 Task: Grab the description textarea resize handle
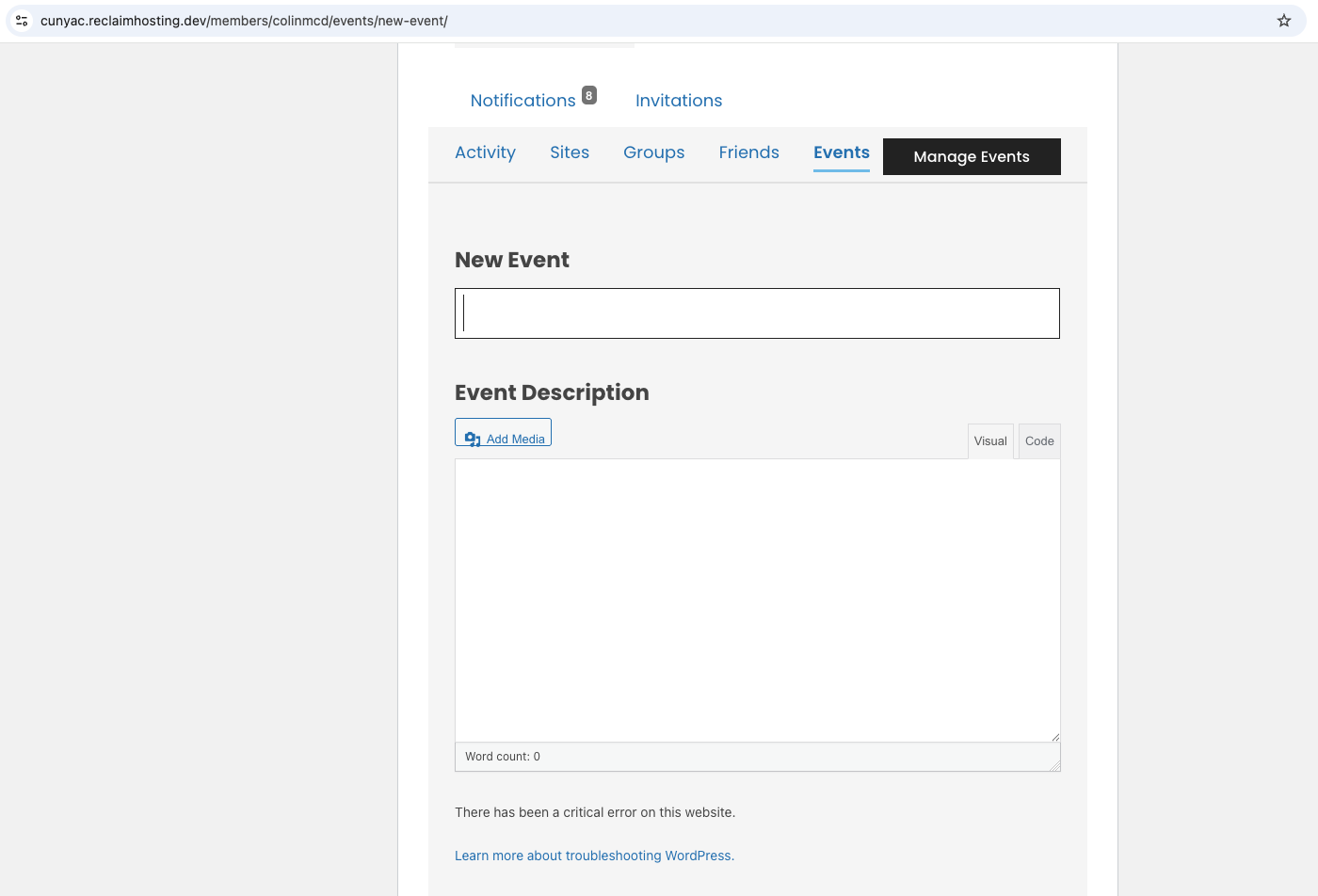coord(1055,737)
